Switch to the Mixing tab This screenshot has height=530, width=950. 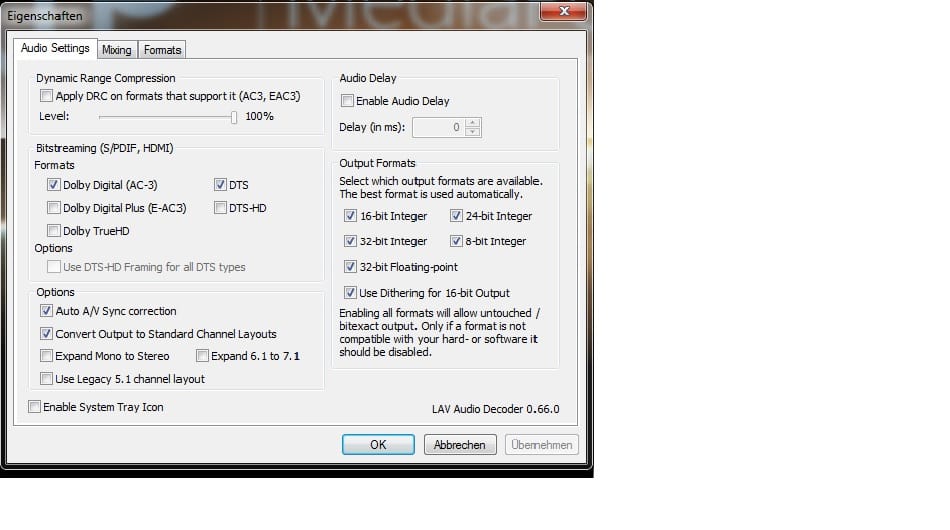point(116,50)
